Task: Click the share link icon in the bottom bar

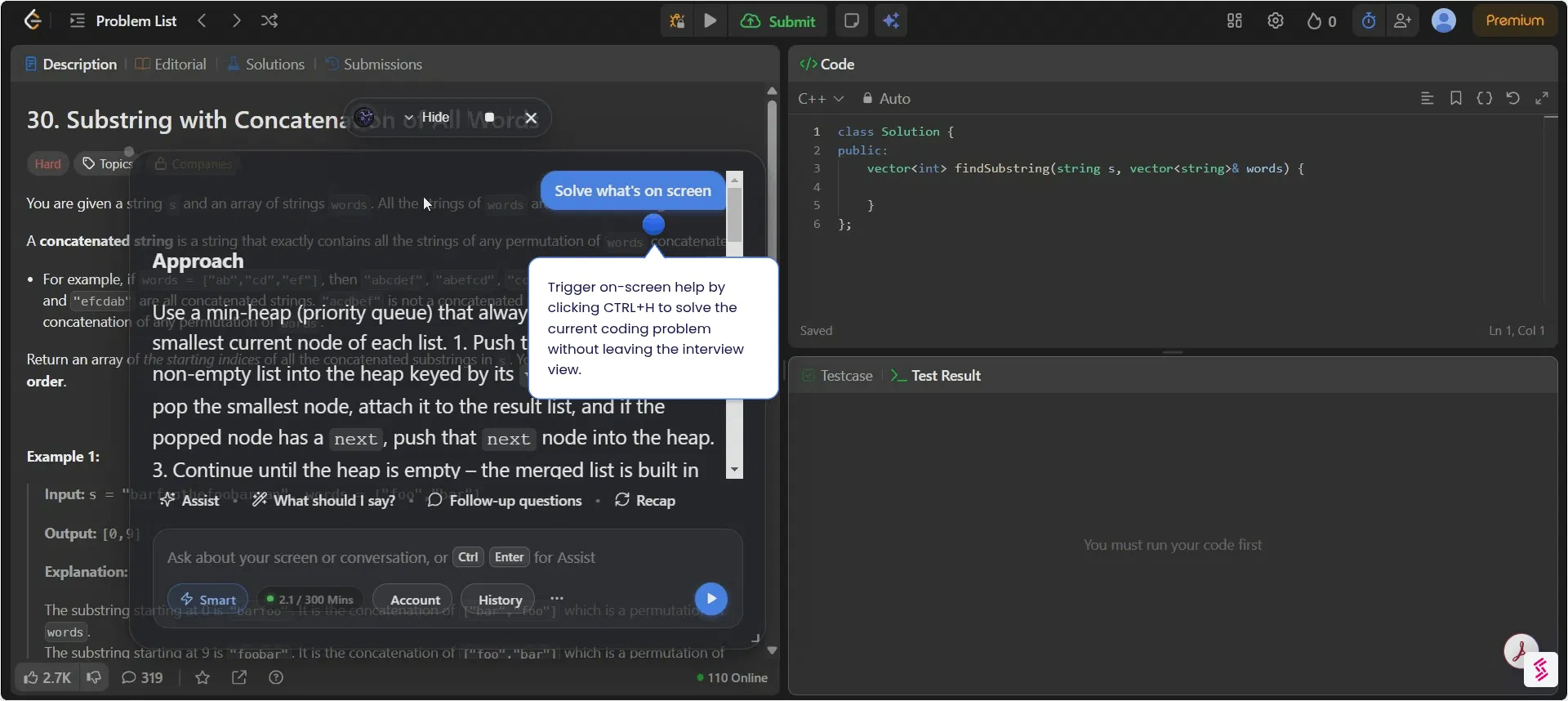Action: 239,677
